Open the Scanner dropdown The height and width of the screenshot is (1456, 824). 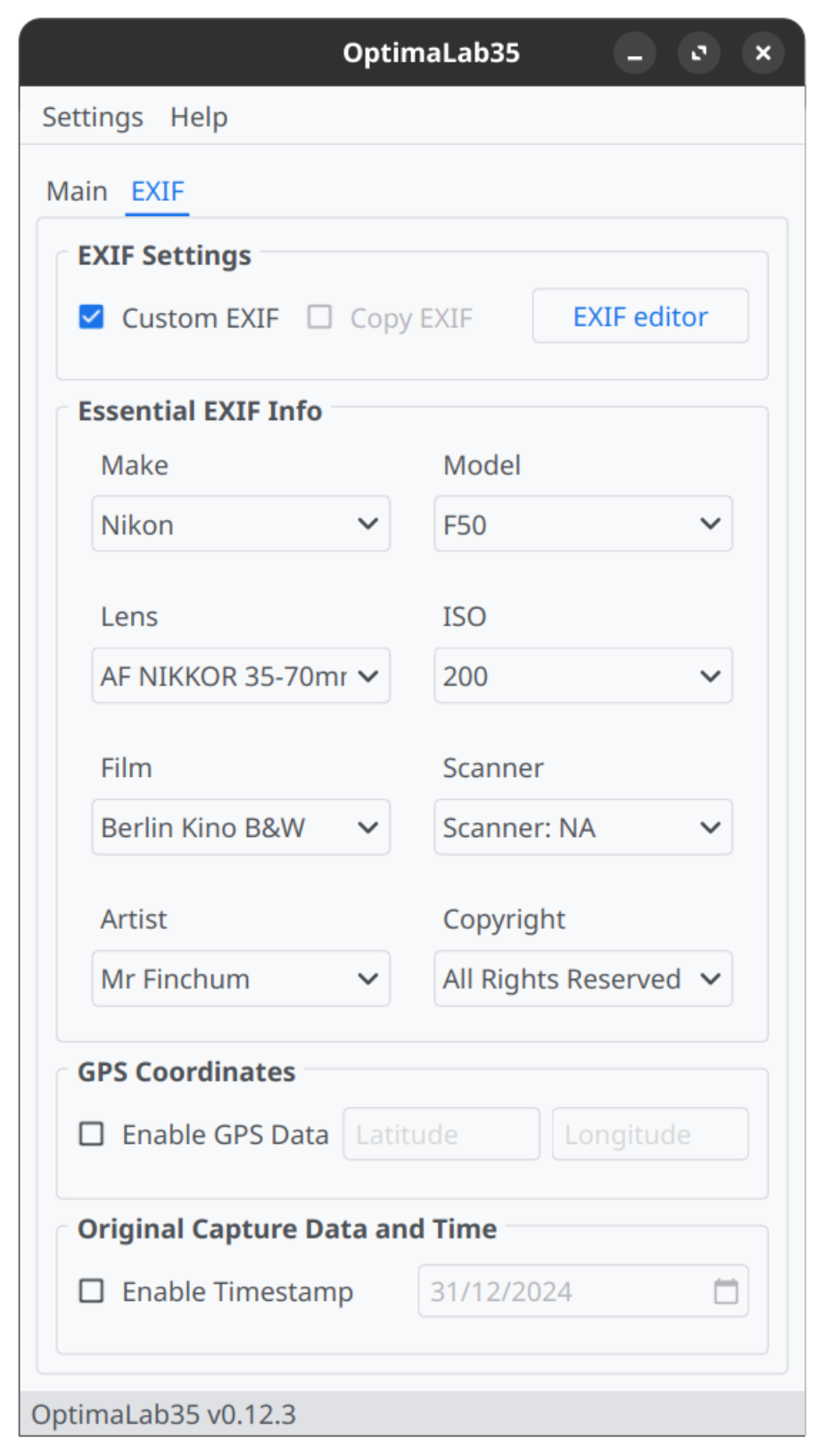pos(583,827)
